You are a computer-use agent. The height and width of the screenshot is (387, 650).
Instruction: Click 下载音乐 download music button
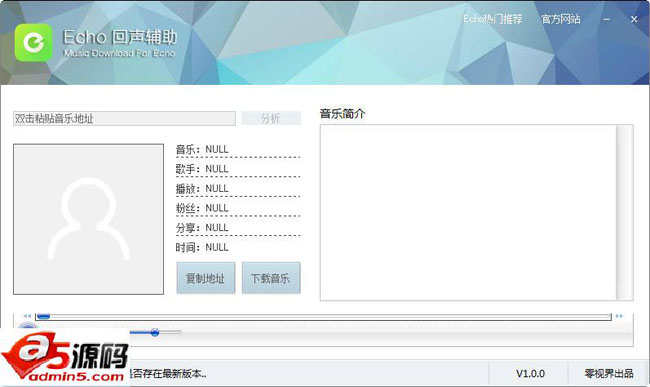(271, 278)
